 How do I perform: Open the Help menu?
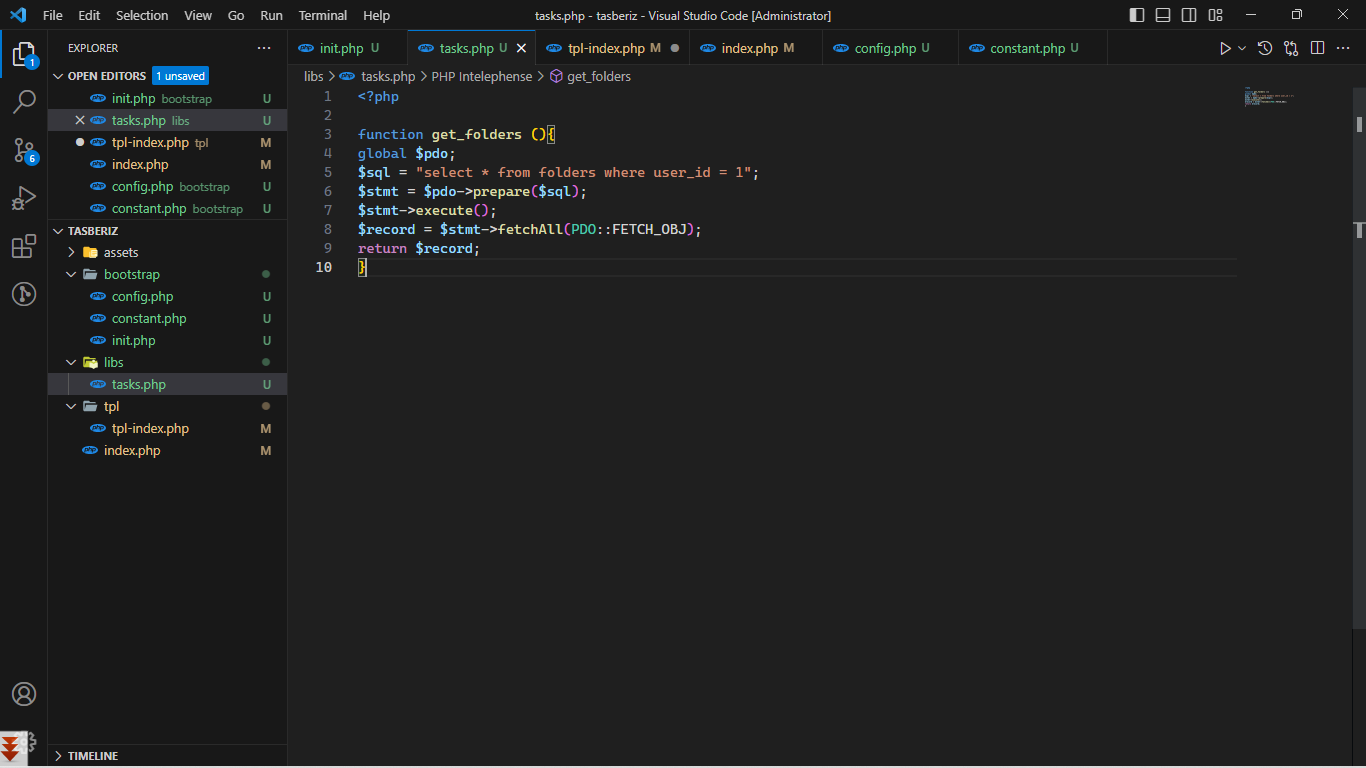click(377, 15)
